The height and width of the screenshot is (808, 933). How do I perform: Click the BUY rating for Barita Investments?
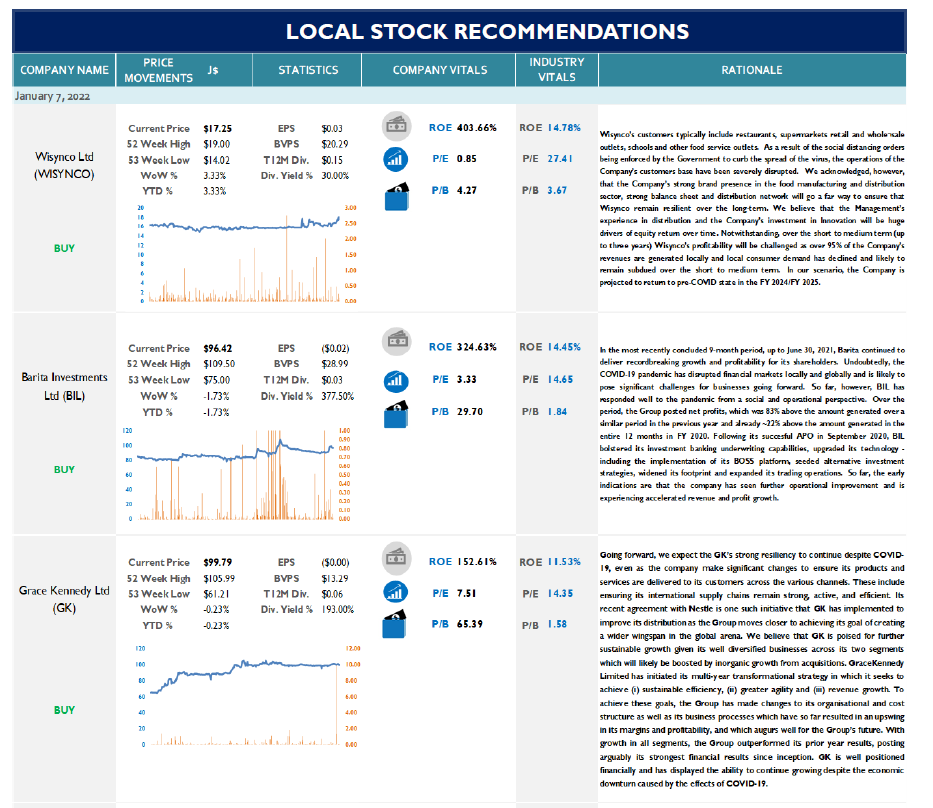tap(64, 469)
